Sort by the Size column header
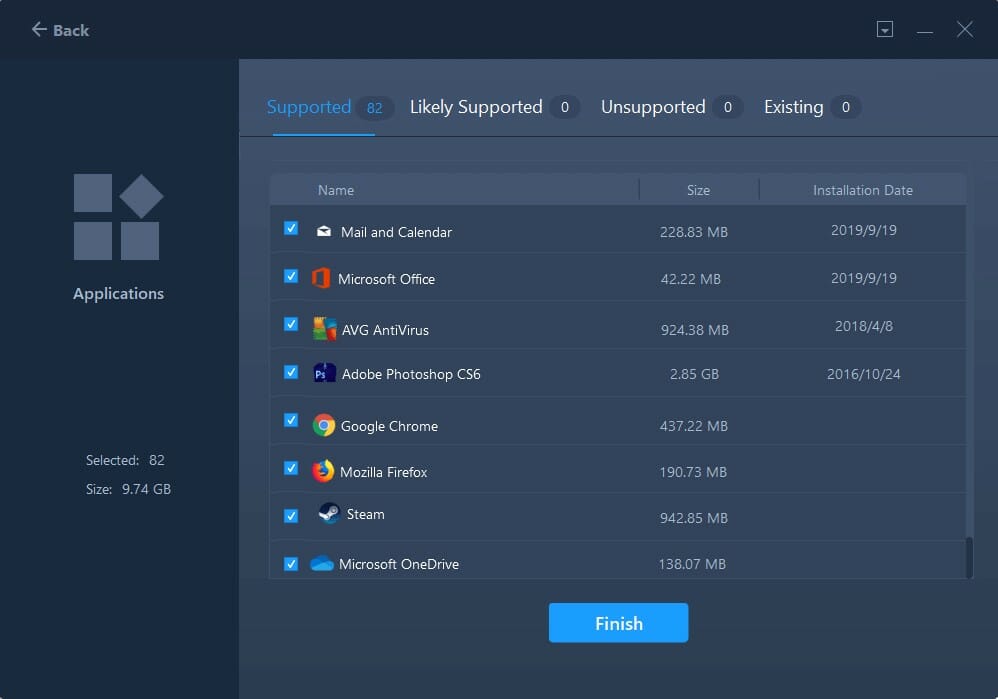Screen dimensions: 998x699 pyautogui.click(x=698, y=190)
